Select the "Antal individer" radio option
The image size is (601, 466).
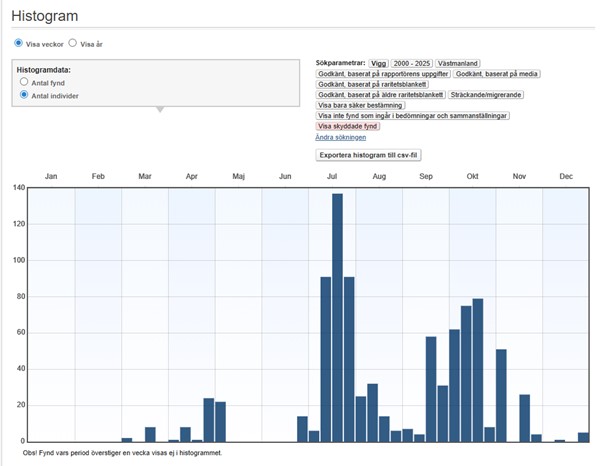25,94
